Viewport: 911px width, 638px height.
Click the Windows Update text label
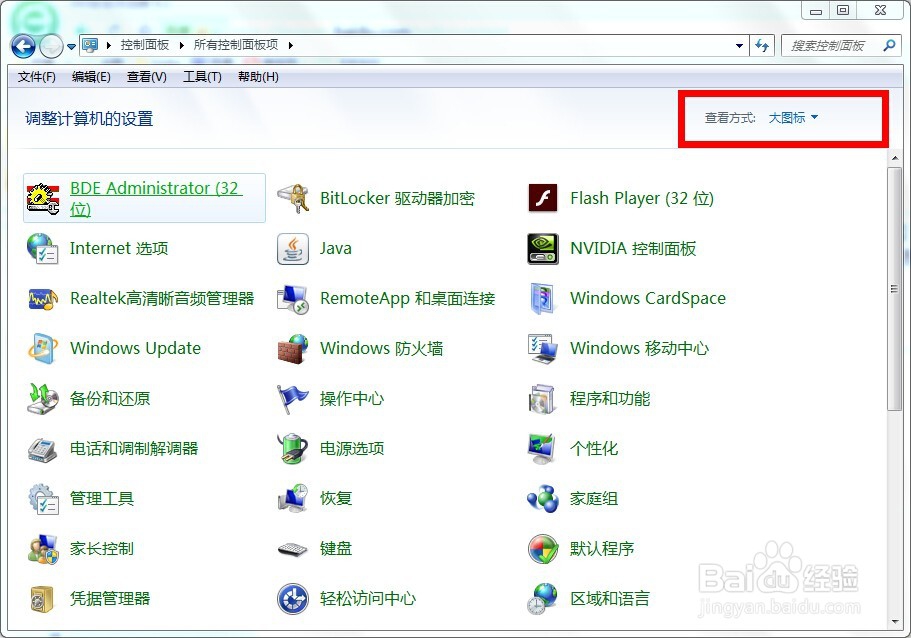click(135, 349)
